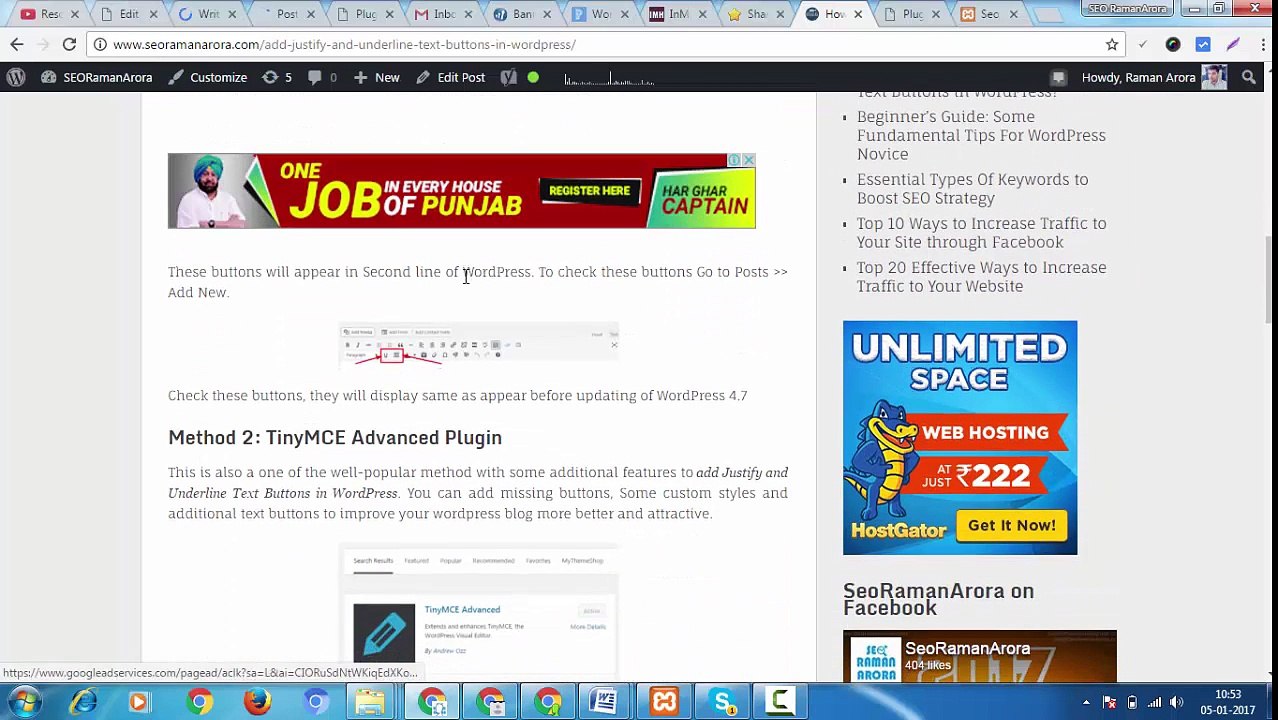
Task: Open the WordPress editor toolbar screenshot thumbnail
Action: pos(478,344)
